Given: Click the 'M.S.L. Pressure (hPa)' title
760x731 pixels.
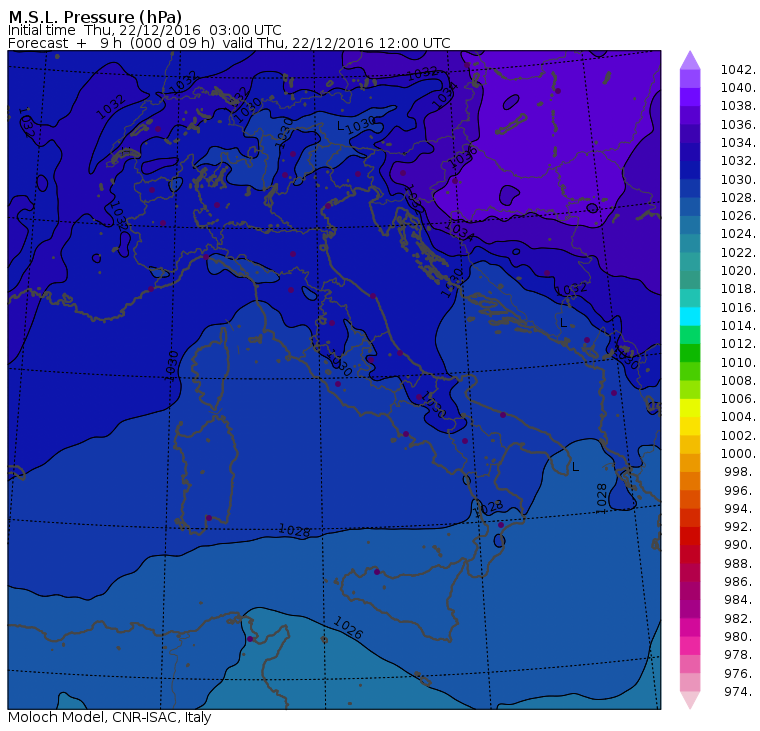Looking at the screenshot, I should (95, 17).
